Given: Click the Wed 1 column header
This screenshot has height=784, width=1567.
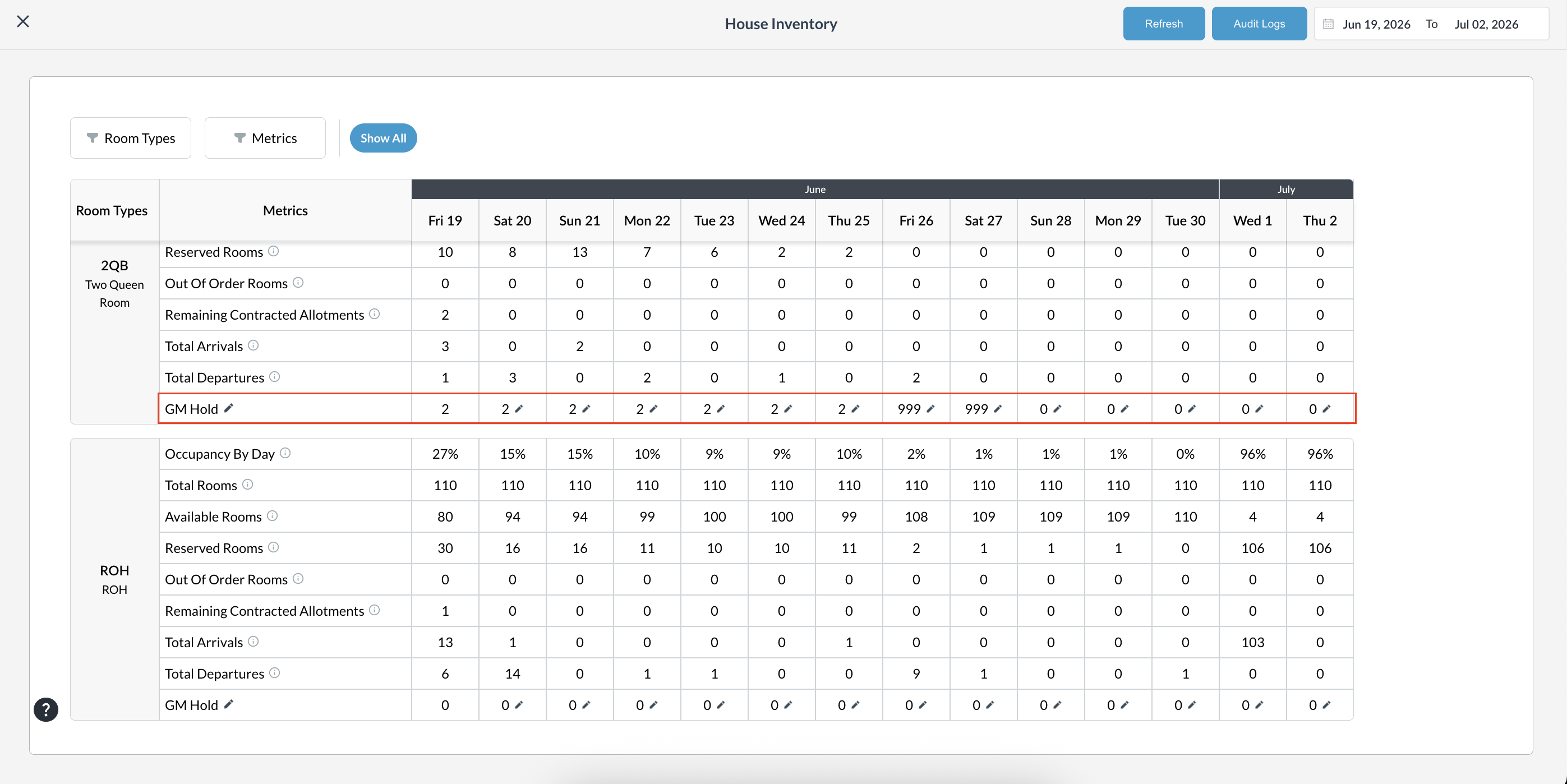Looking at the screenshot, I should pos(1252,221).
